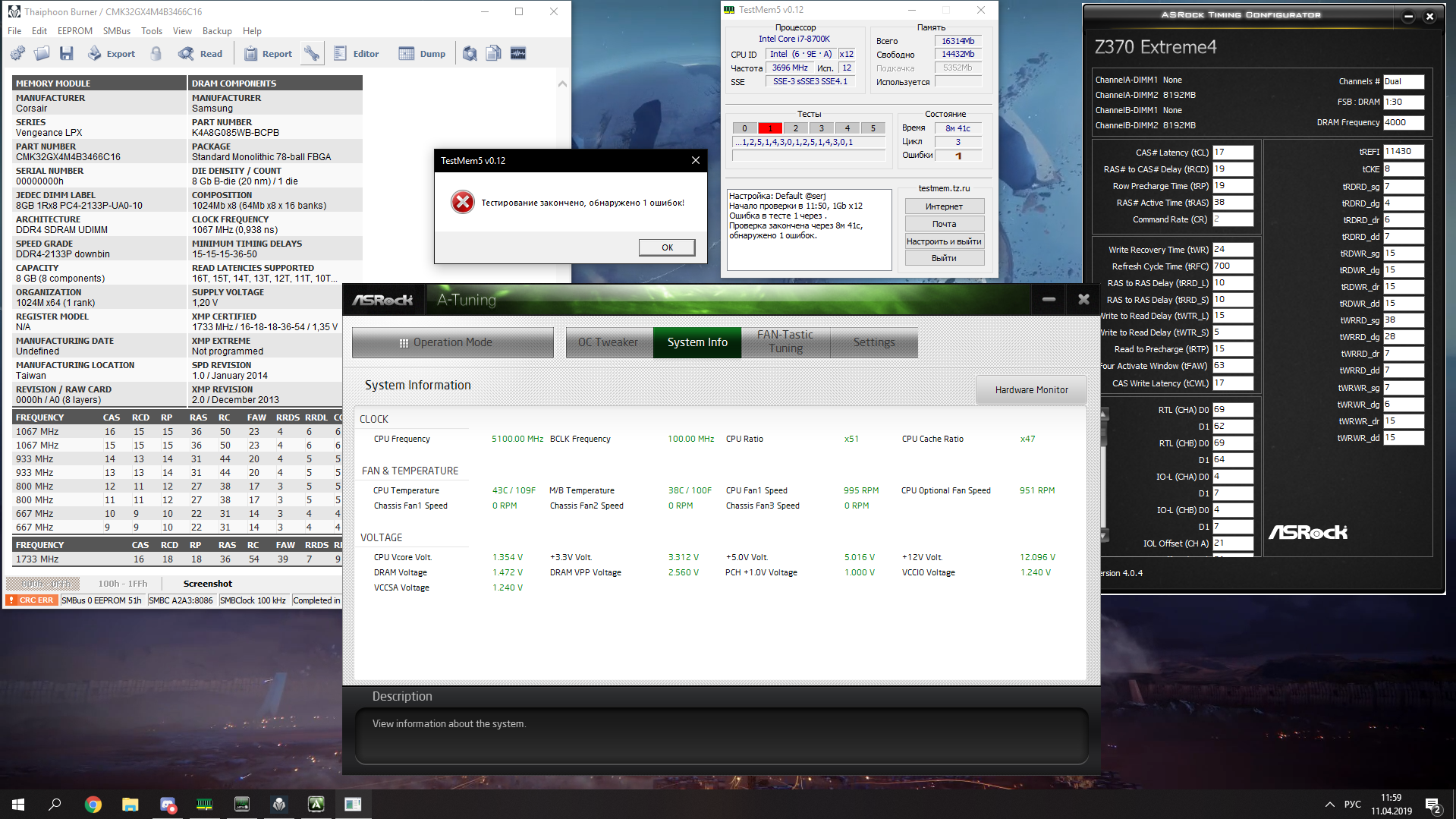Click OK in the TestMem5 error dialog

click(x=667, y=247)
